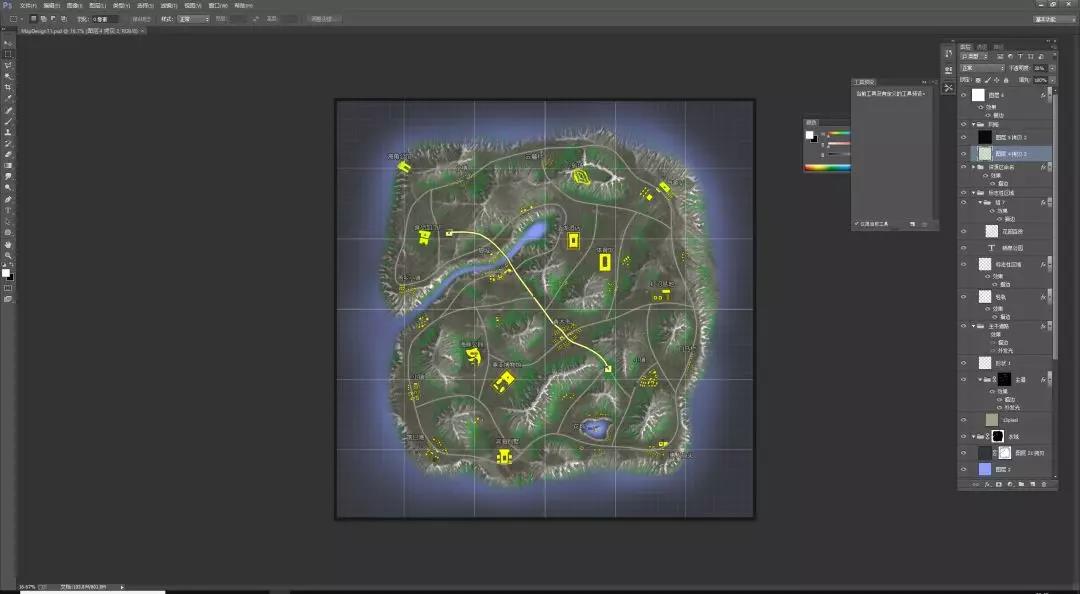Viewport: 1080px width, 594px height.
Task: Click the zoom percentage field in status bar
Action: 28,587
